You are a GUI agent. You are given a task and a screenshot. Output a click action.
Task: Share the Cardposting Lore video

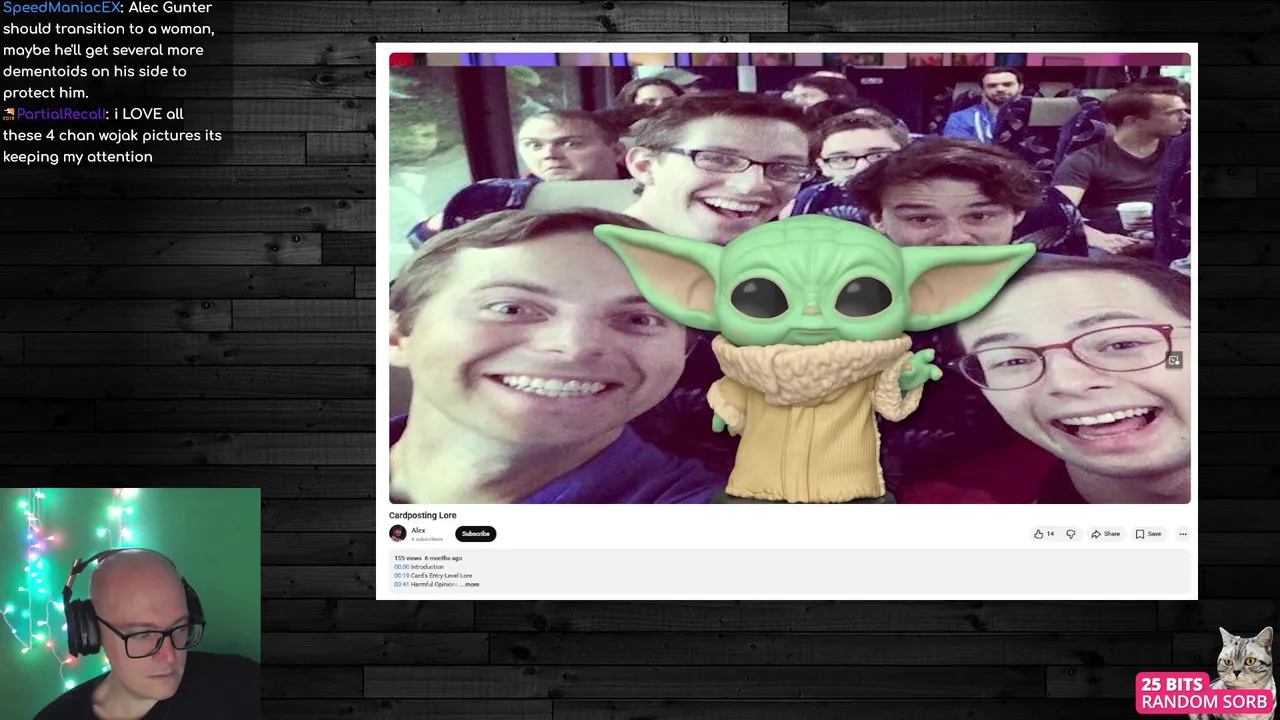(x=1105, y=534)
